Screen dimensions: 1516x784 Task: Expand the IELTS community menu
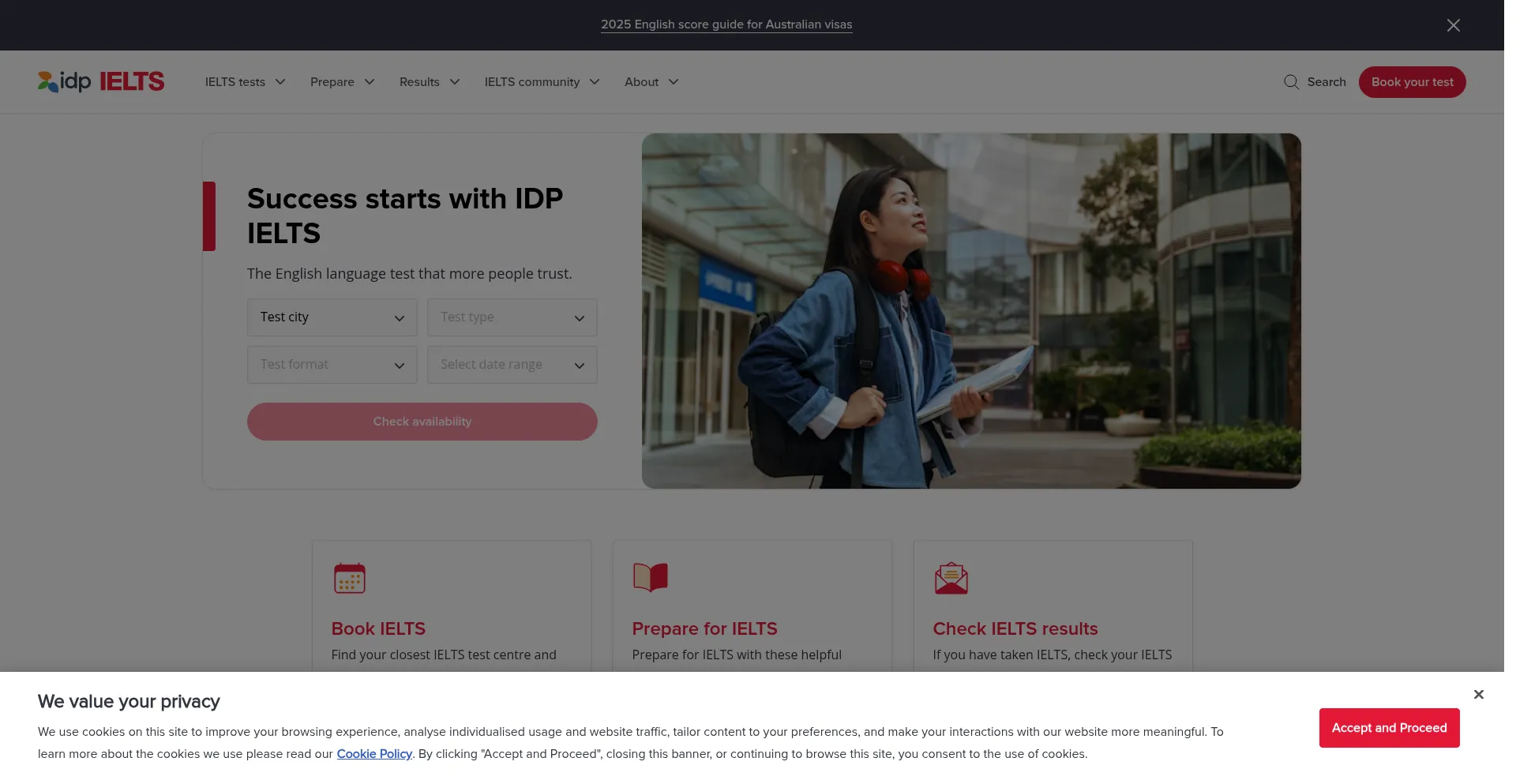(x=542, y=82)
